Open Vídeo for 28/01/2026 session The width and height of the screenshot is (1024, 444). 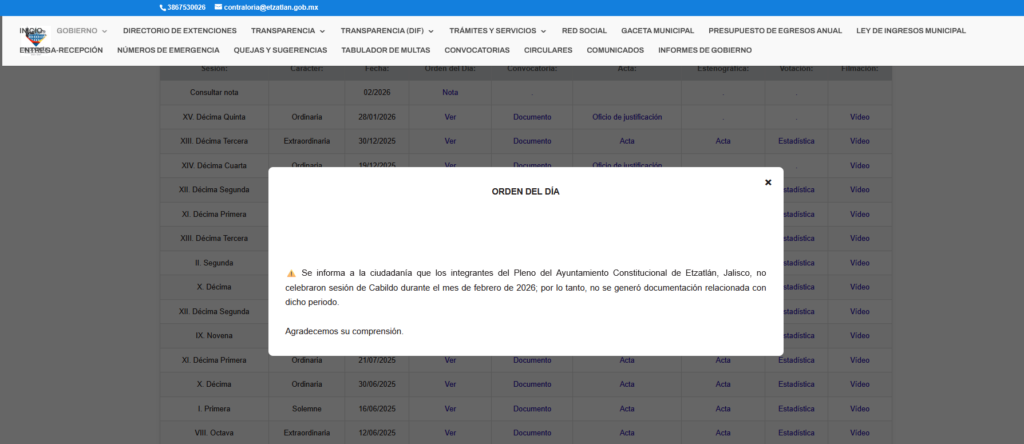tap(859, 117)
